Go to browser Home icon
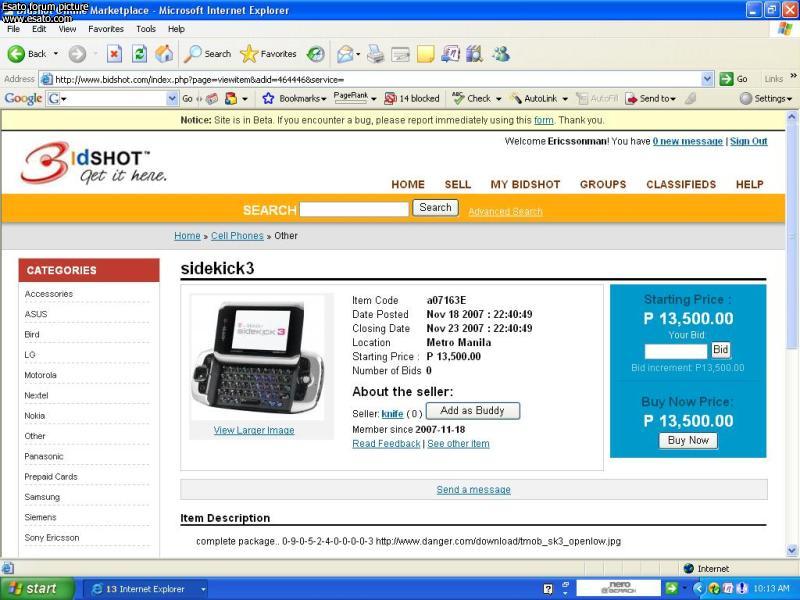The width and height of the screenshot is (800, 600). (164, 54)
